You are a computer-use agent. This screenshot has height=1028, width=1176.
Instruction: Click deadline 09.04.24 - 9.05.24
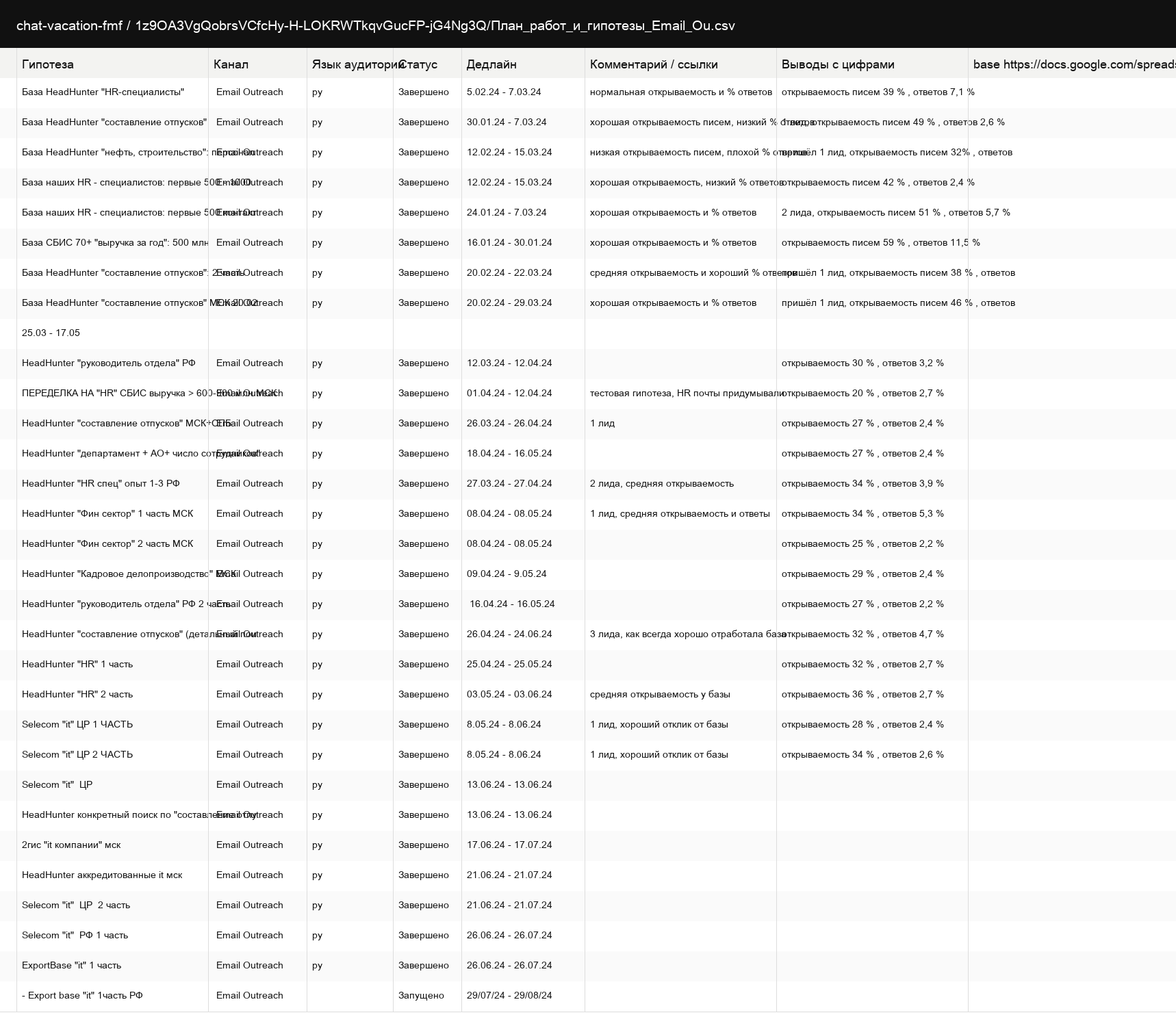507,574
